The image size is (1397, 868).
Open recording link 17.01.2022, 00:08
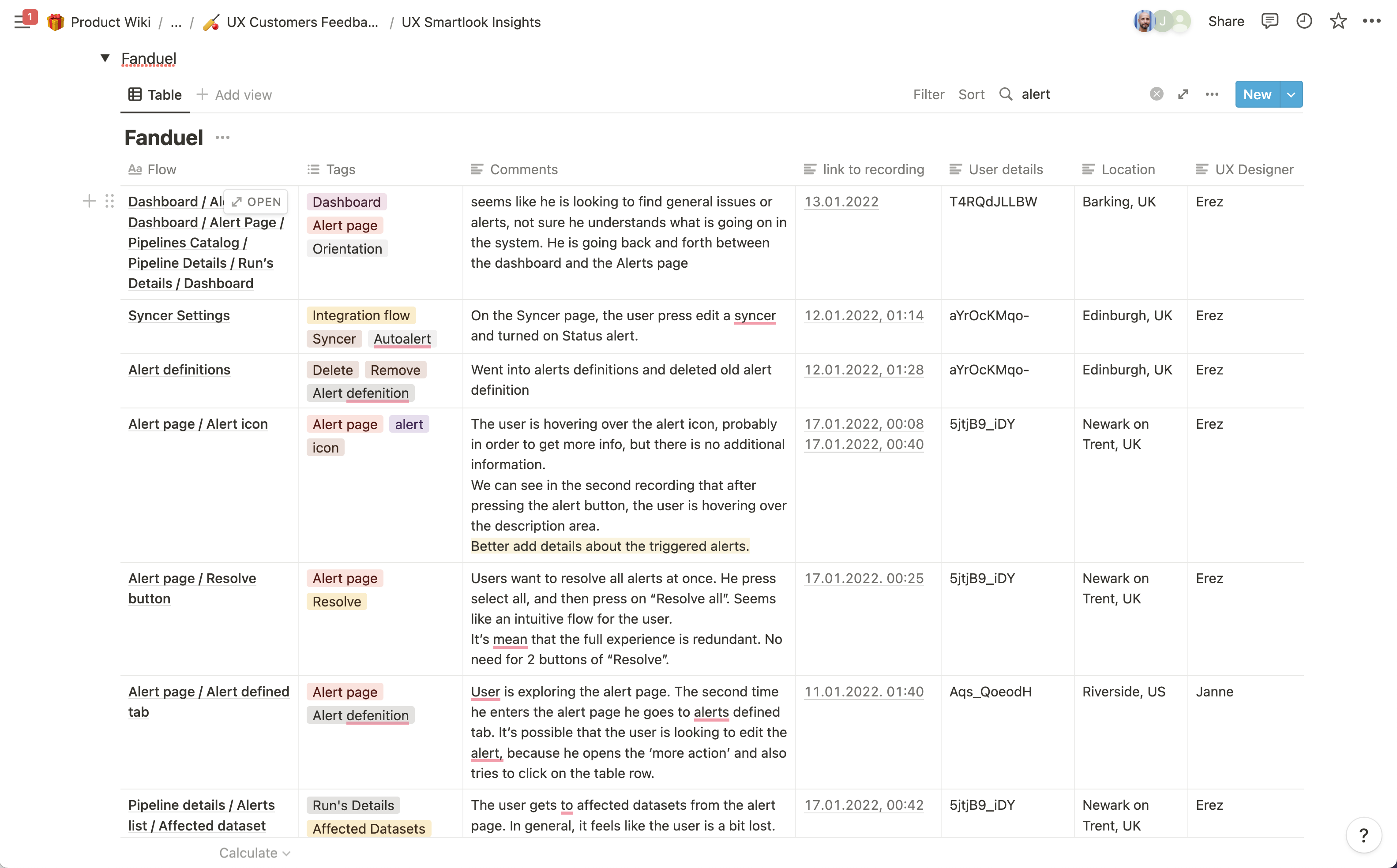pos(864,424)
